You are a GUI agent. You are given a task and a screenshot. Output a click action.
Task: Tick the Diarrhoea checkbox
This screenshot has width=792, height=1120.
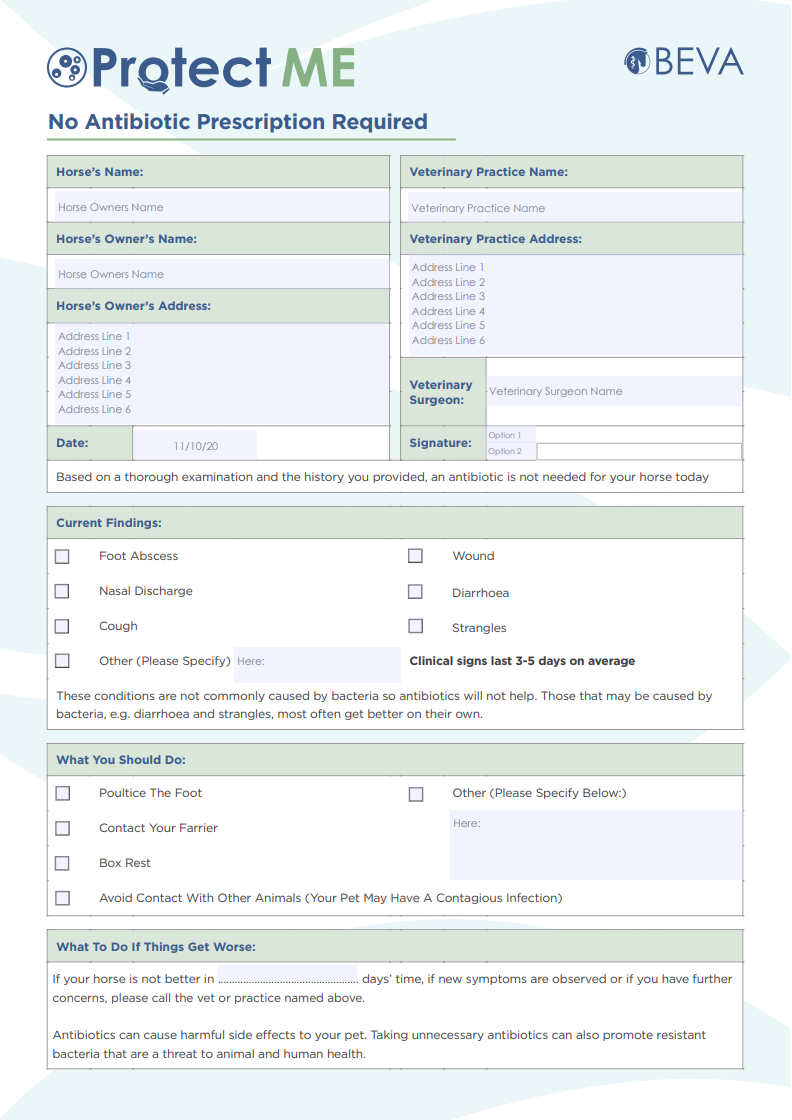point(415,592)
